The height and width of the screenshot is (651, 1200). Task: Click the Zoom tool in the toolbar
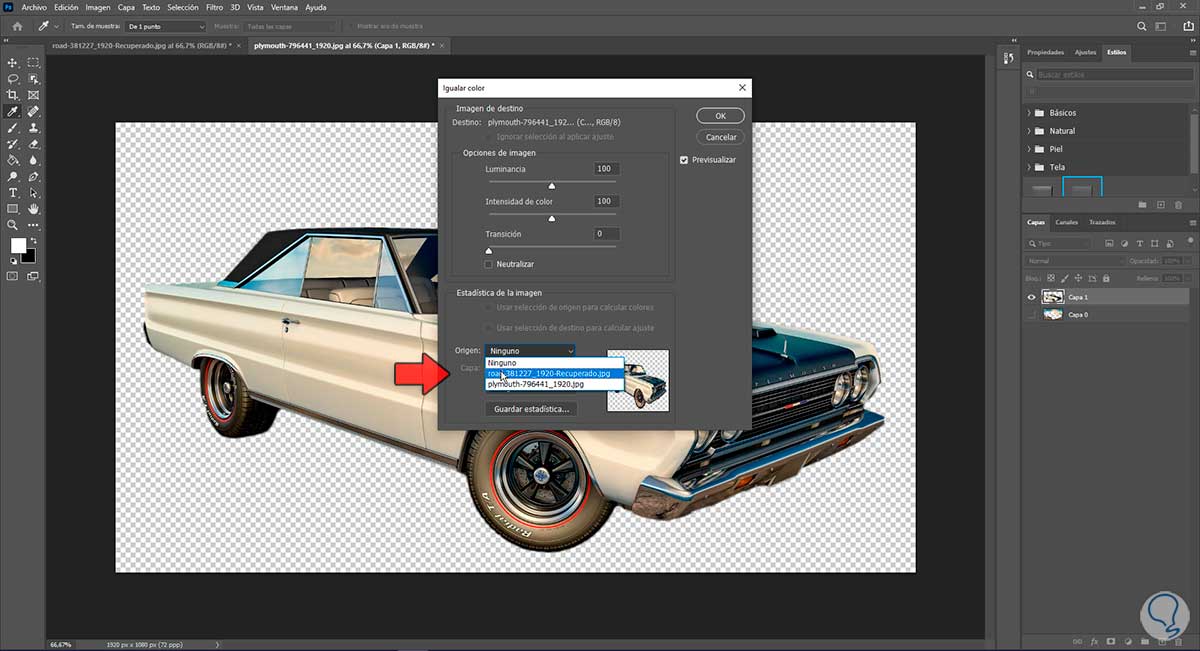coord(13,225)
